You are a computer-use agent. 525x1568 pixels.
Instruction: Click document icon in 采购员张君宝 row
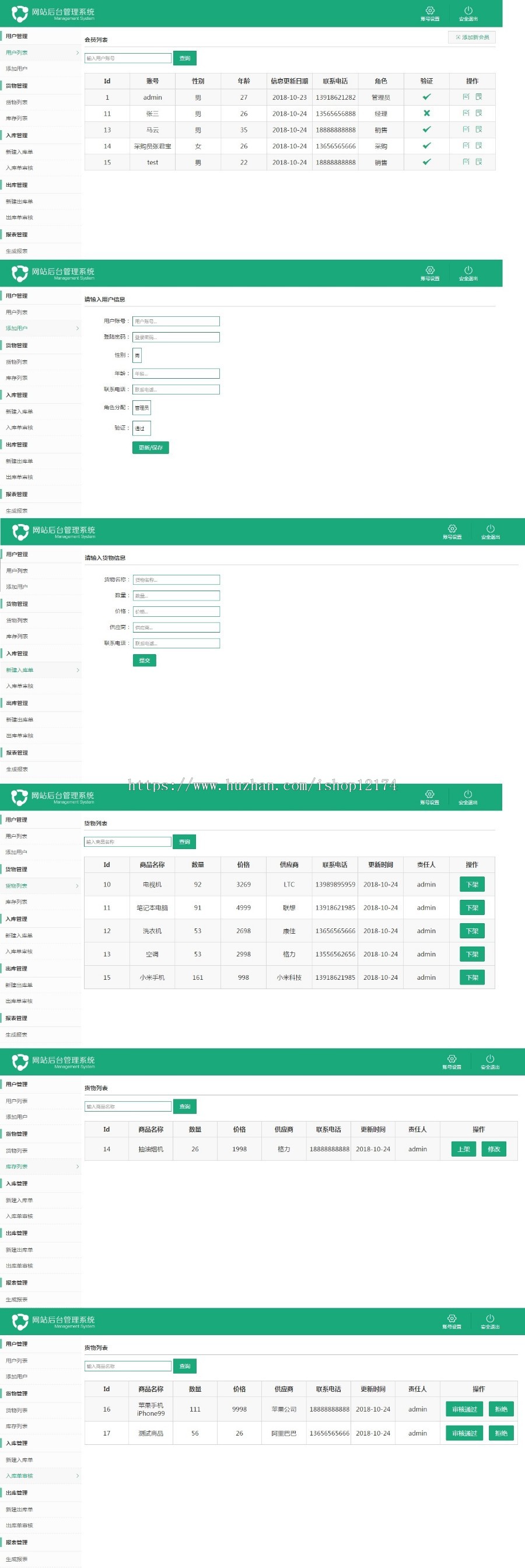click(479, 145)
